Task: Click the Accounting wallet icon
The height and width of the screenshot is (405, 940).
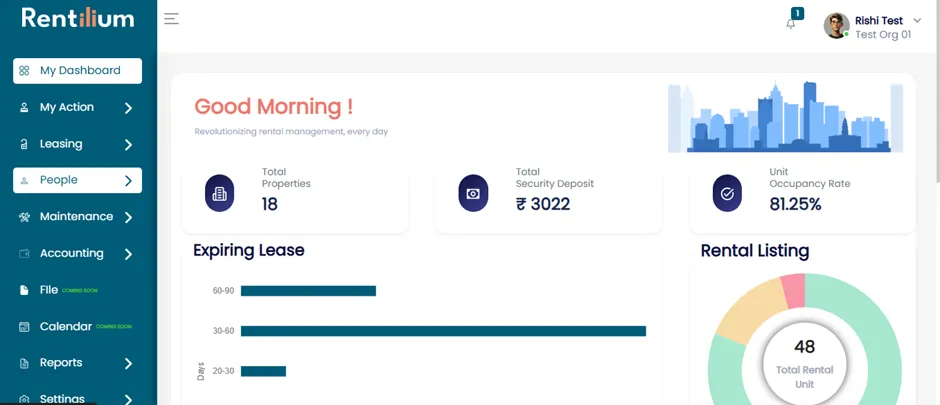Action: click(x=24, y=253)
